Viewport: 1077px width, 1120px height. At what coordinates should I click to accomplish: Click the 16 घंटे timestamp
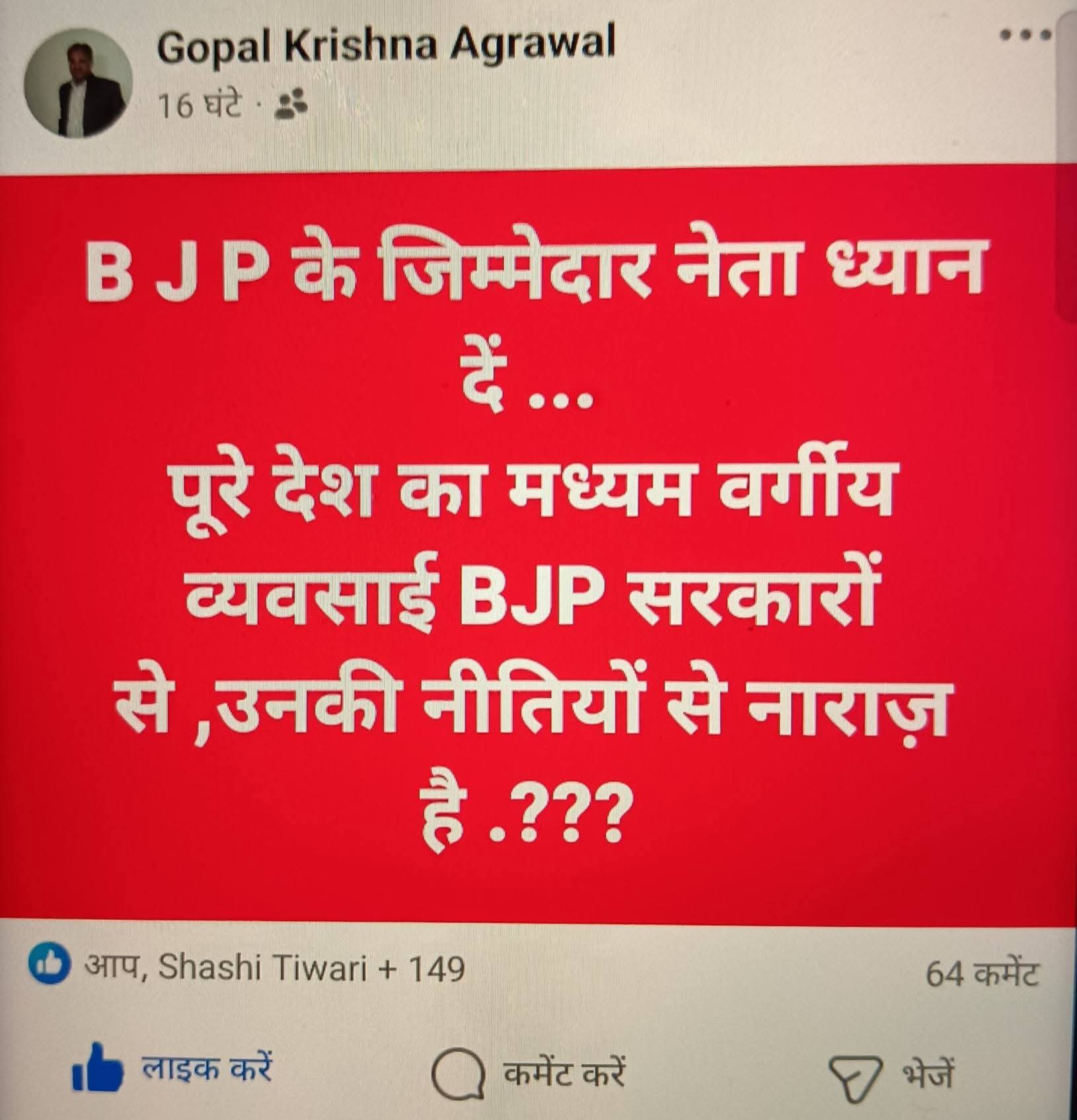pyautogui.click(x=200, y=104)
